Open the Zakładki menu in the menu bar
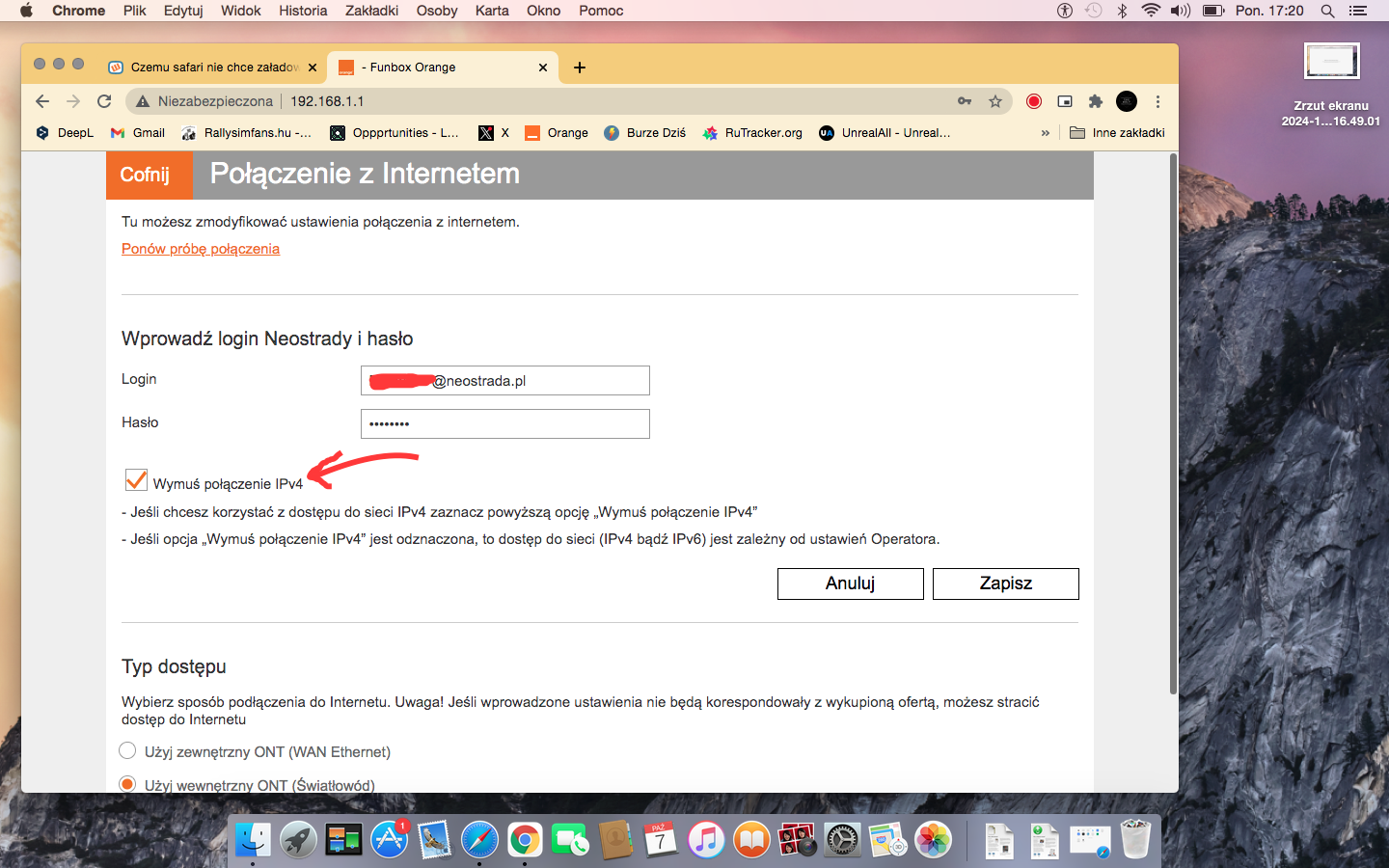 point(371,11)
